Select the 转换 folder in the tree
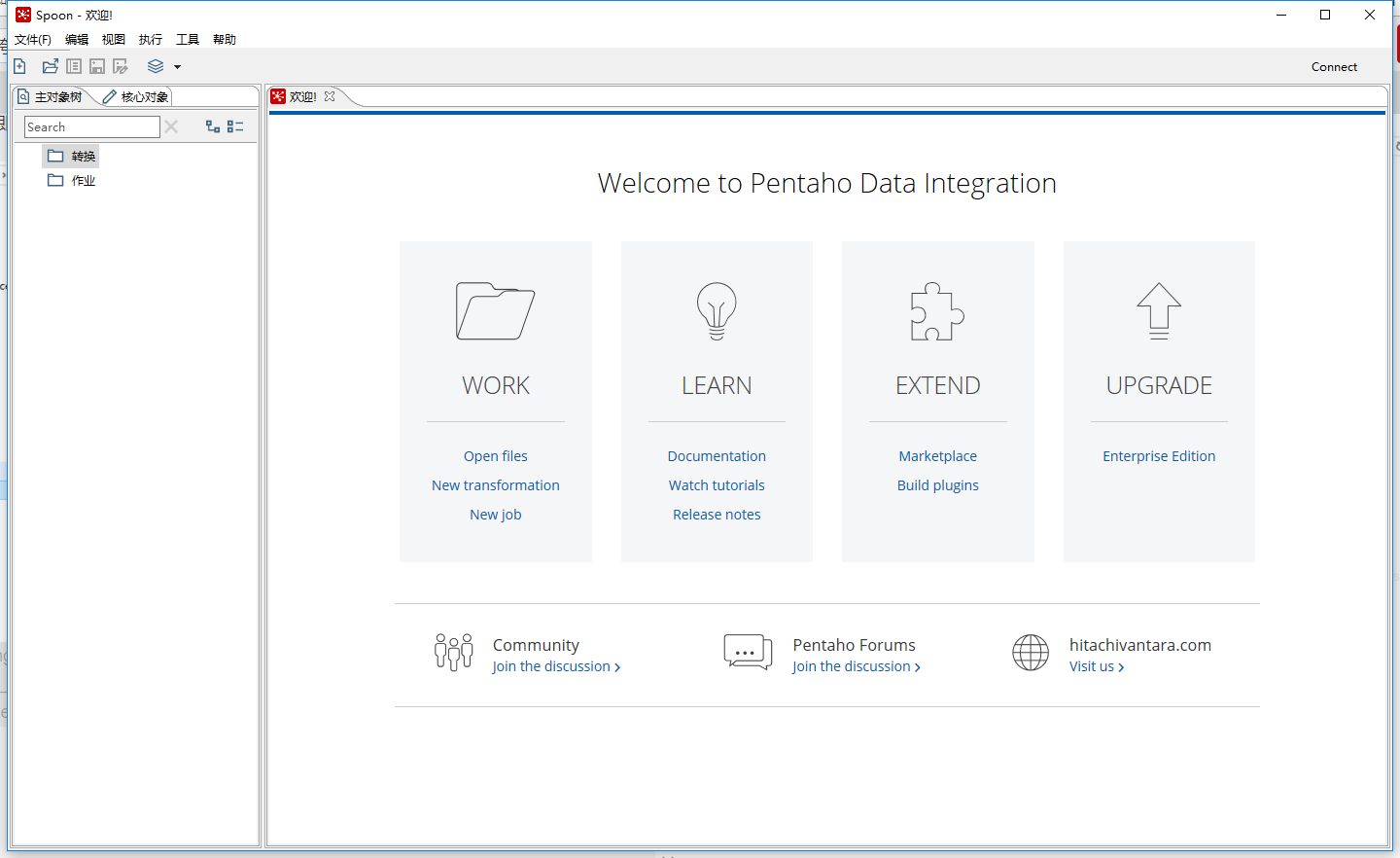Image resolution: width=1400 pixels, height=858 pixels. [71, 157]
